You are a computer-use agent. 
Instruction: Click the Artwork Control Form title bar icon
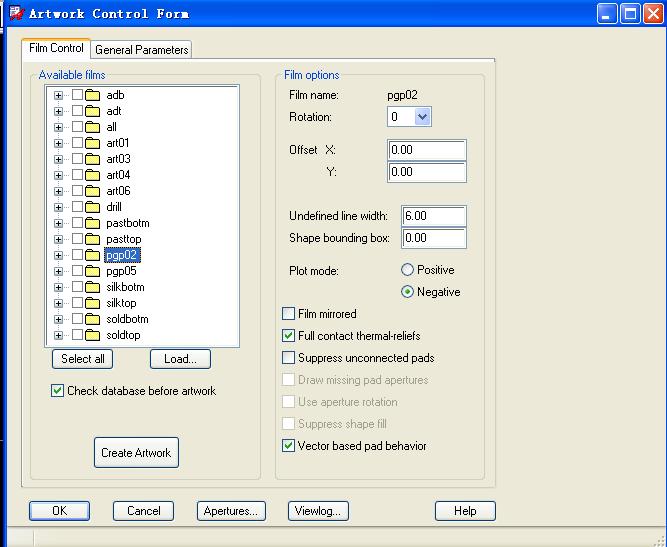pos(17,13)
